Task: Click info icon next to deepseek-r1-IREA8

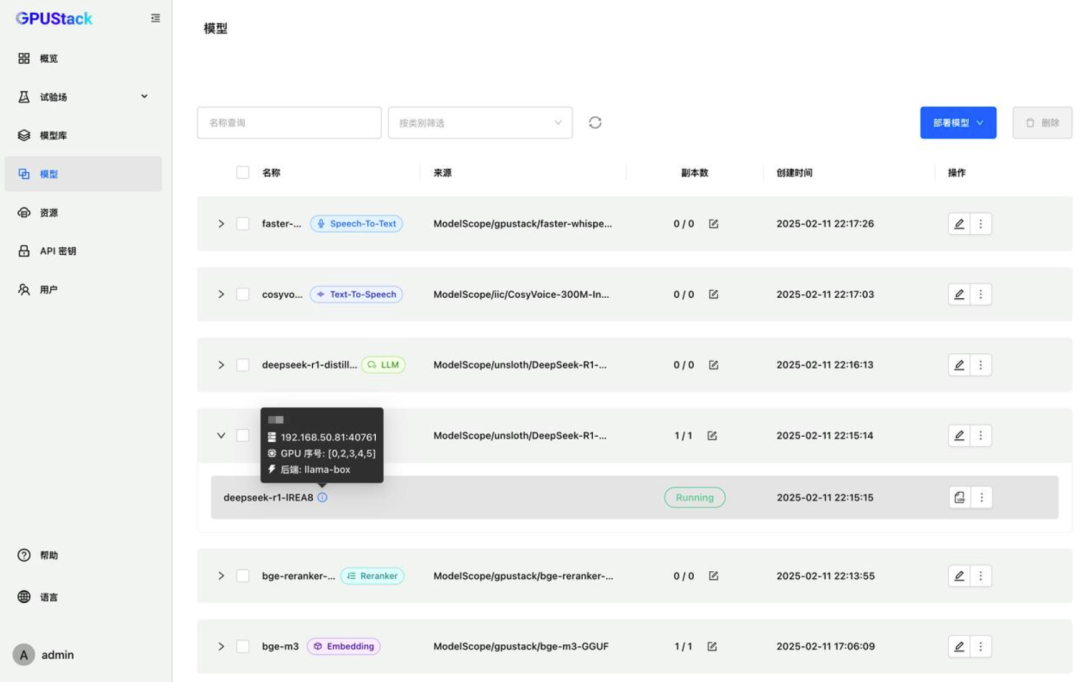Action: tap(322, 497)
